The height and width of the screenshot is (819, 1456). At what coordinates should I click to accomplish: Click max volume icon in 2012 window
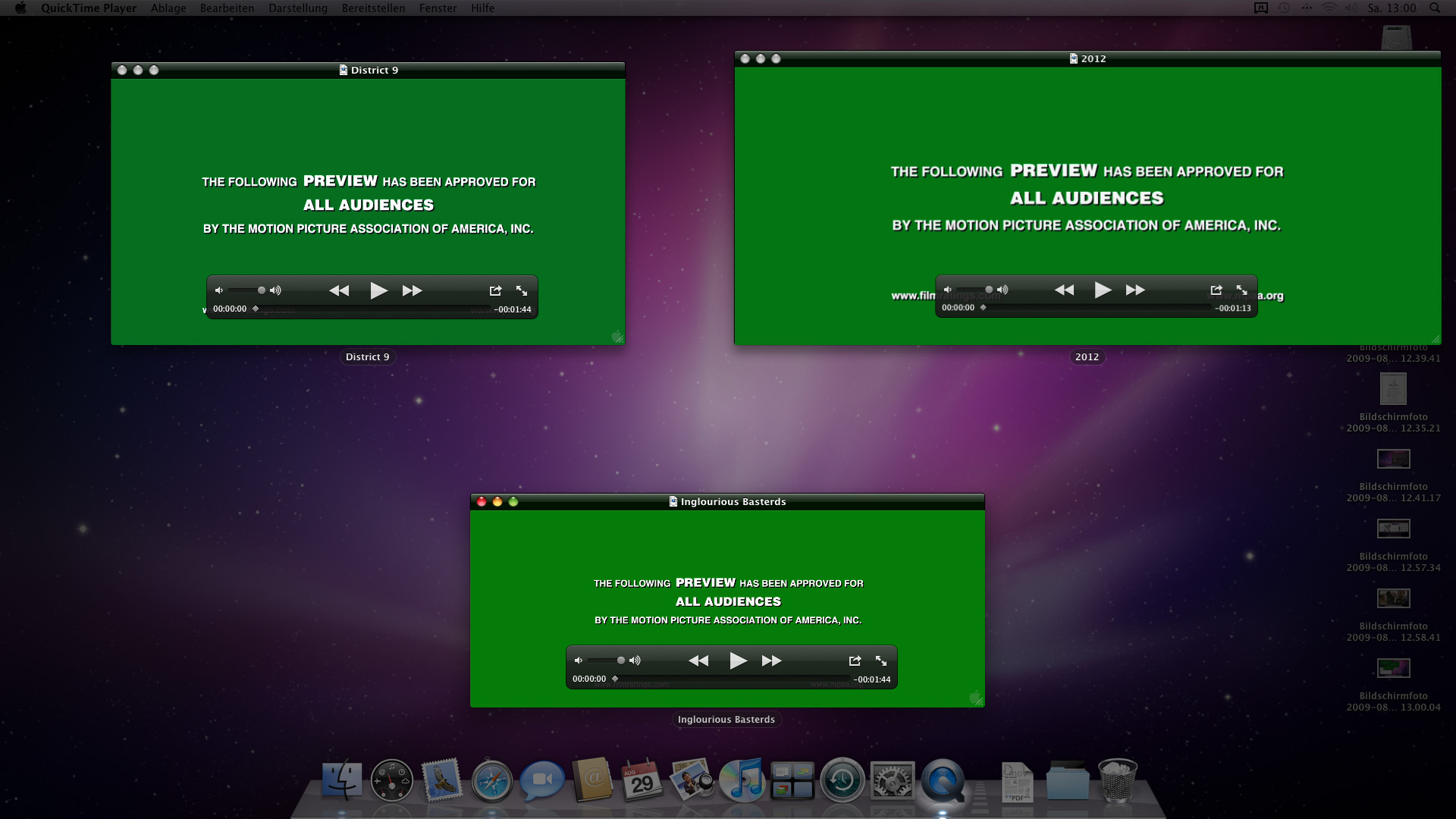tap(1003, 290)
